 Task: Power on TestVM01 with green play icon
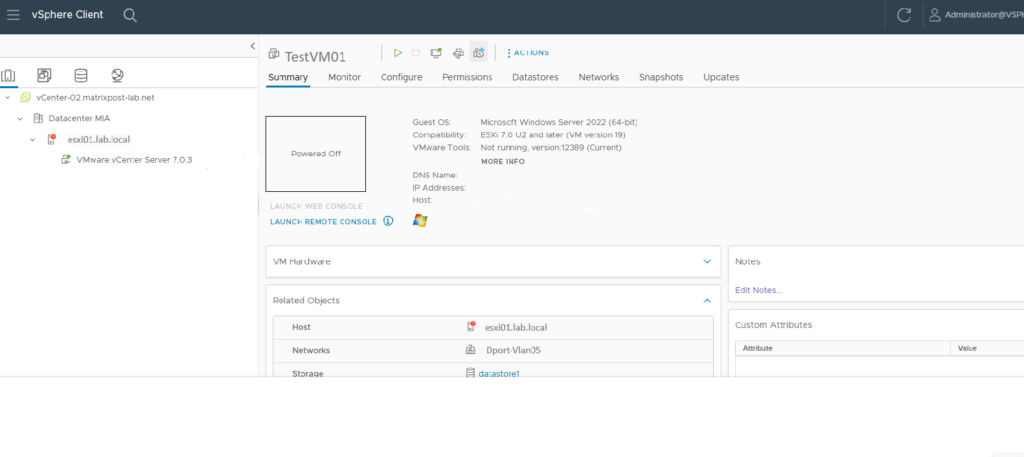point(397,53)
